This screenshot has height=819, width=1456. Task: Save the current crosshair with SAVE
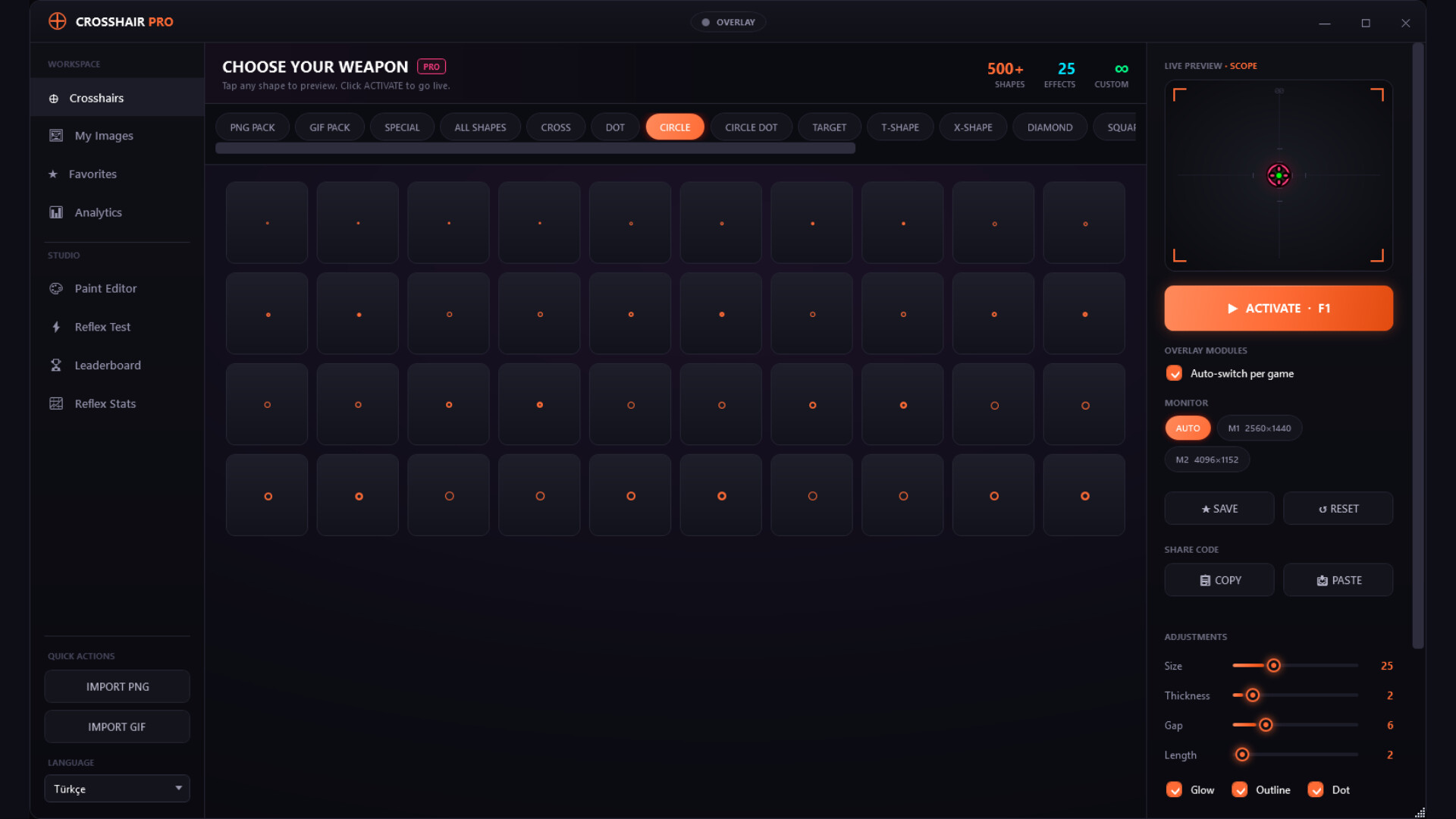click(1219, 508)
